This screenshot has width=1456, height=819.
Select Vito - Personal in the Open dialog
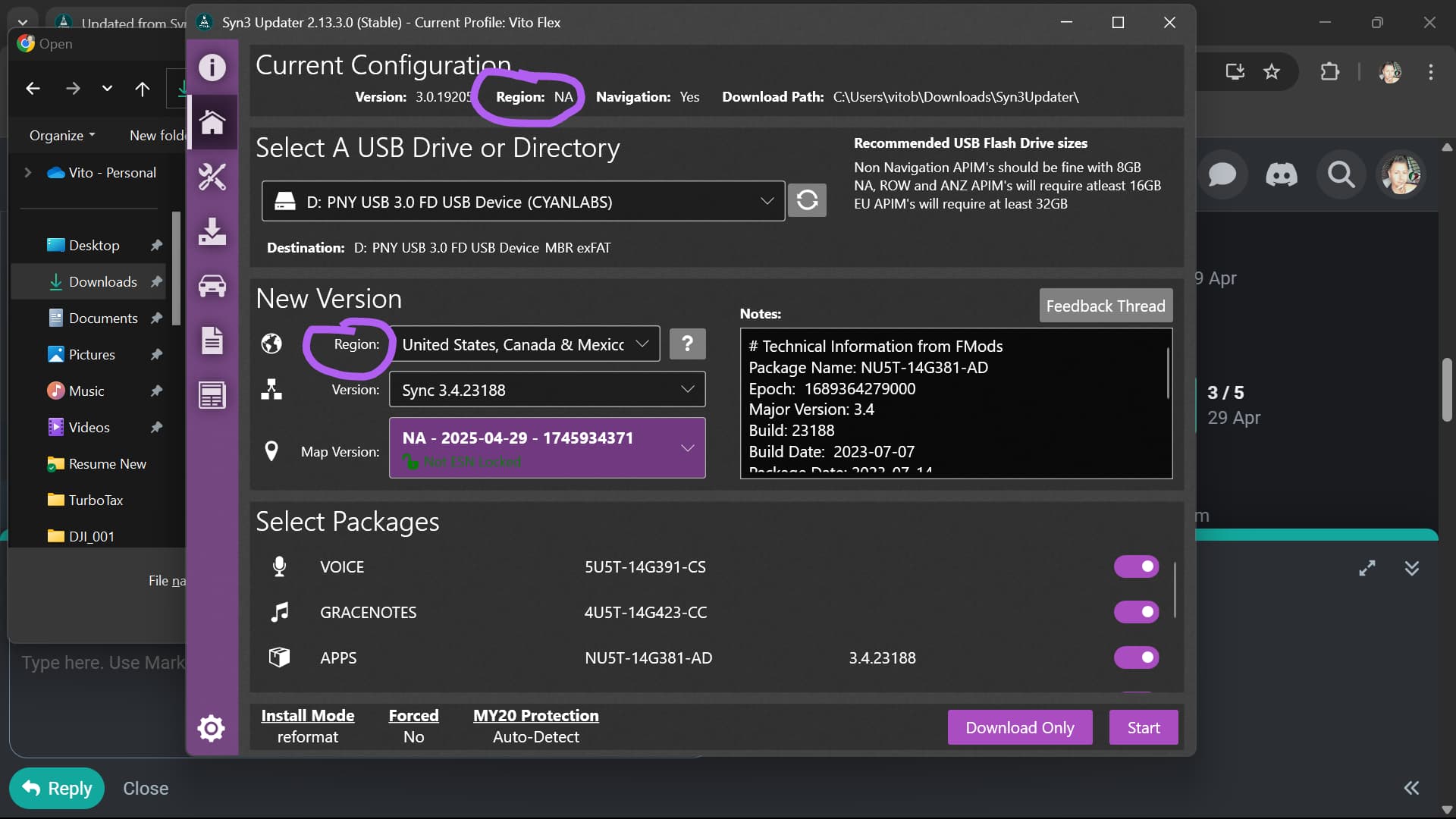click(x=101, y=172)
